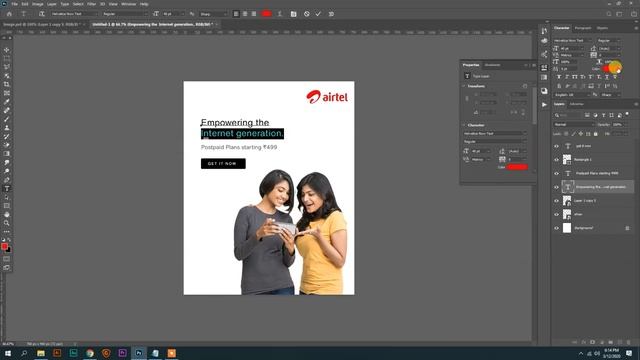The height and width of the screenshot is (360, 640).
Task: Open Chrome from the taskbar
Action: point(90,353)
